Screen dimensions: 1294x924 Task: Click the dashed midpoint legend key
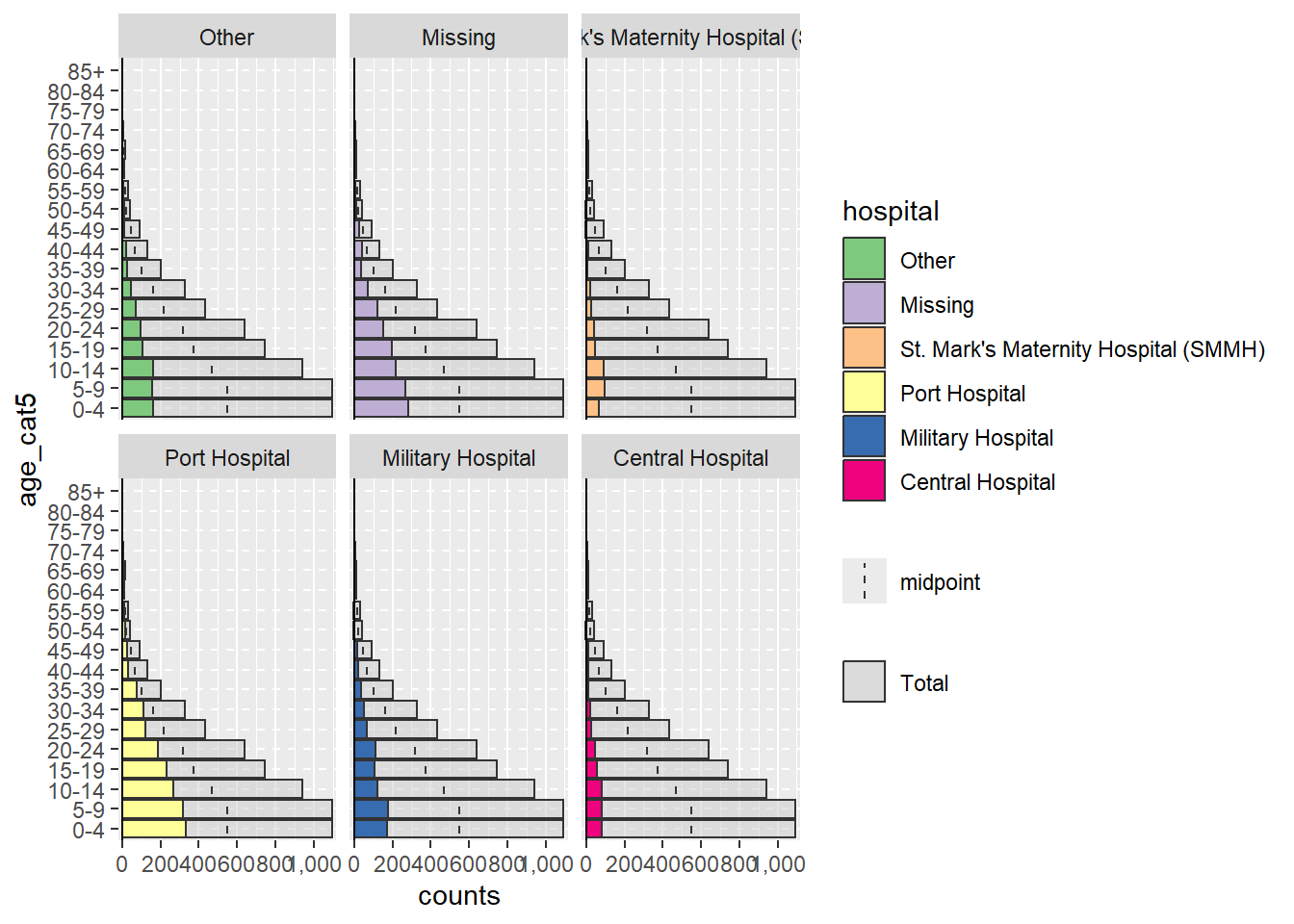864,581
